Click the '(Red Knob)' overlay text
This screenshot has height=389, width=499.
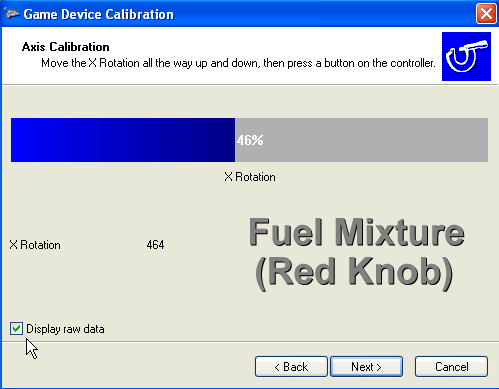click(x=354, y=272)
